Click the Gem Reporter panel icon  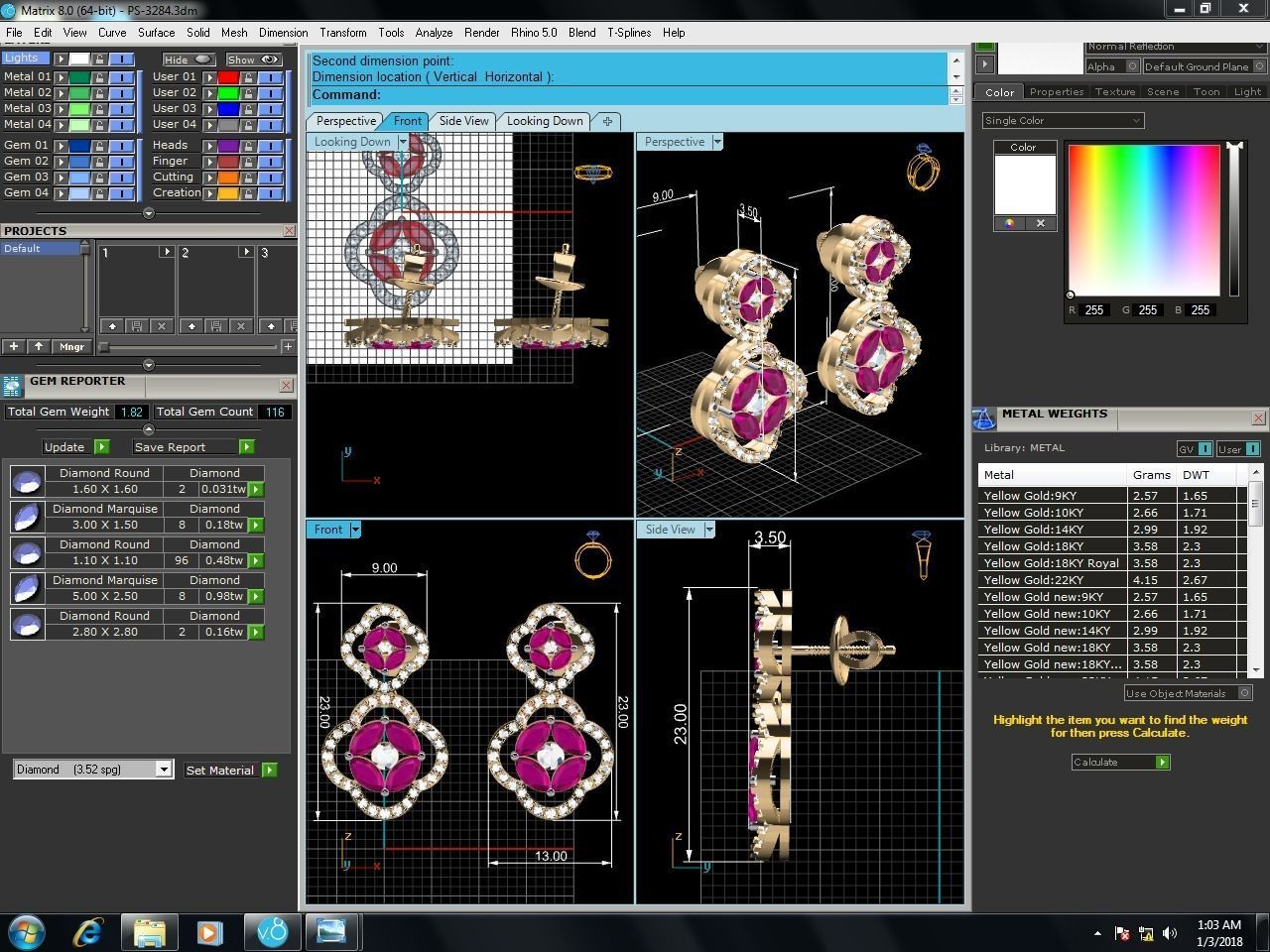(12, 387)
